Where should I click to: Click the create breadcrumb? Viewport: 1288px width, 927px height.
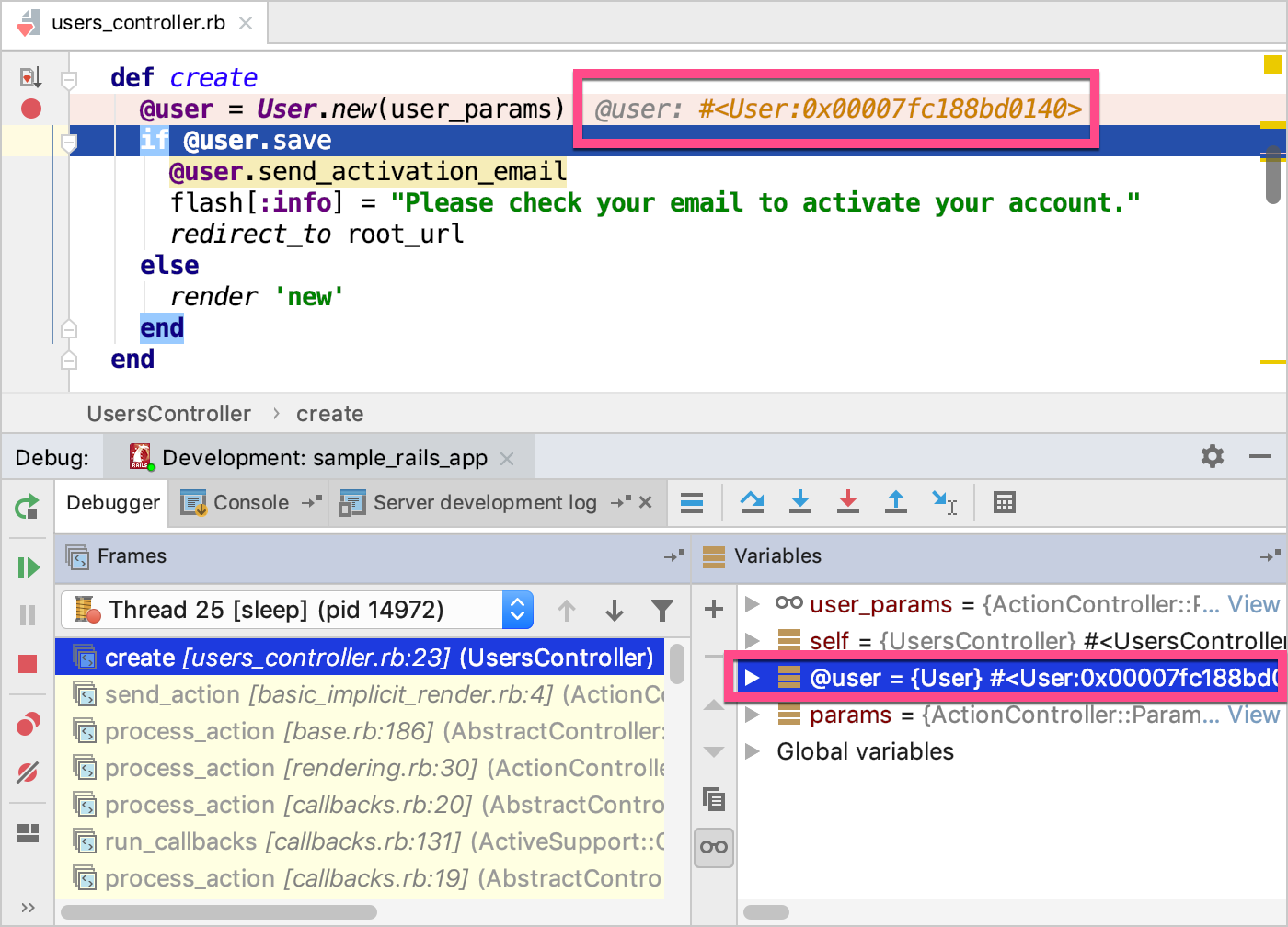tap(329, 414)
